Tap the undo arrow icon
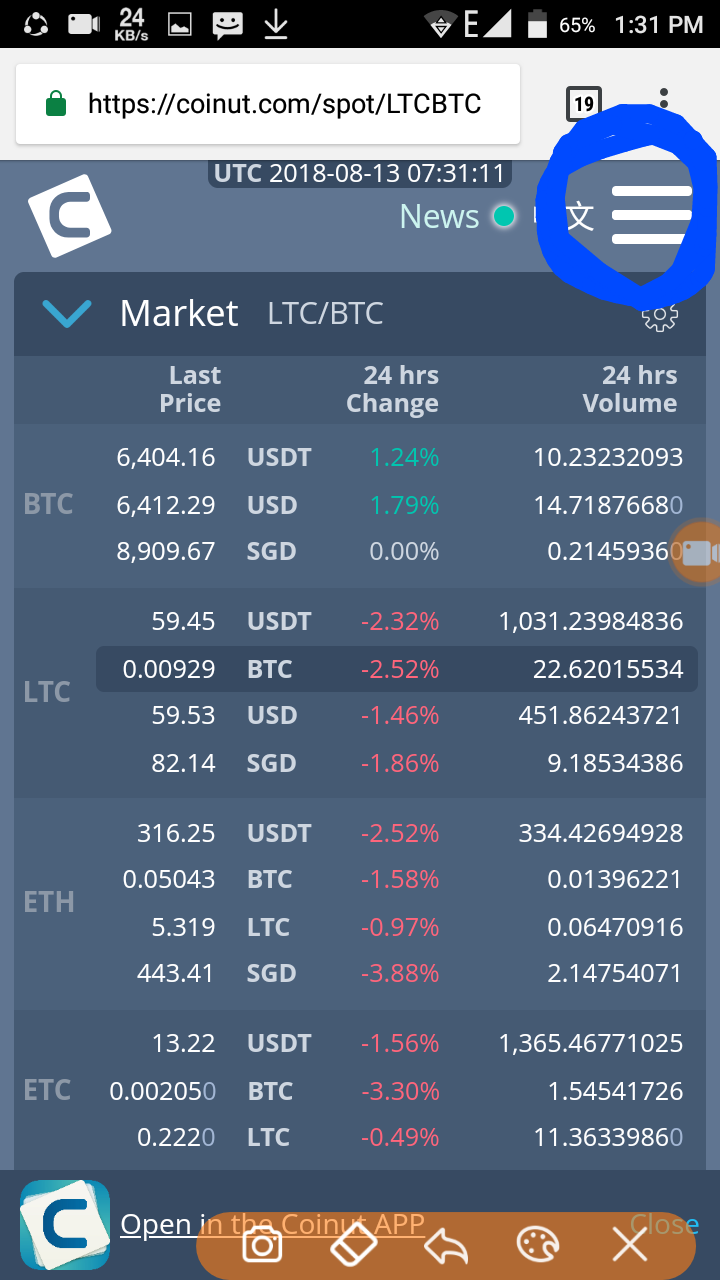The width and height of the screenshot is (720, 1280). (445, 1245)
